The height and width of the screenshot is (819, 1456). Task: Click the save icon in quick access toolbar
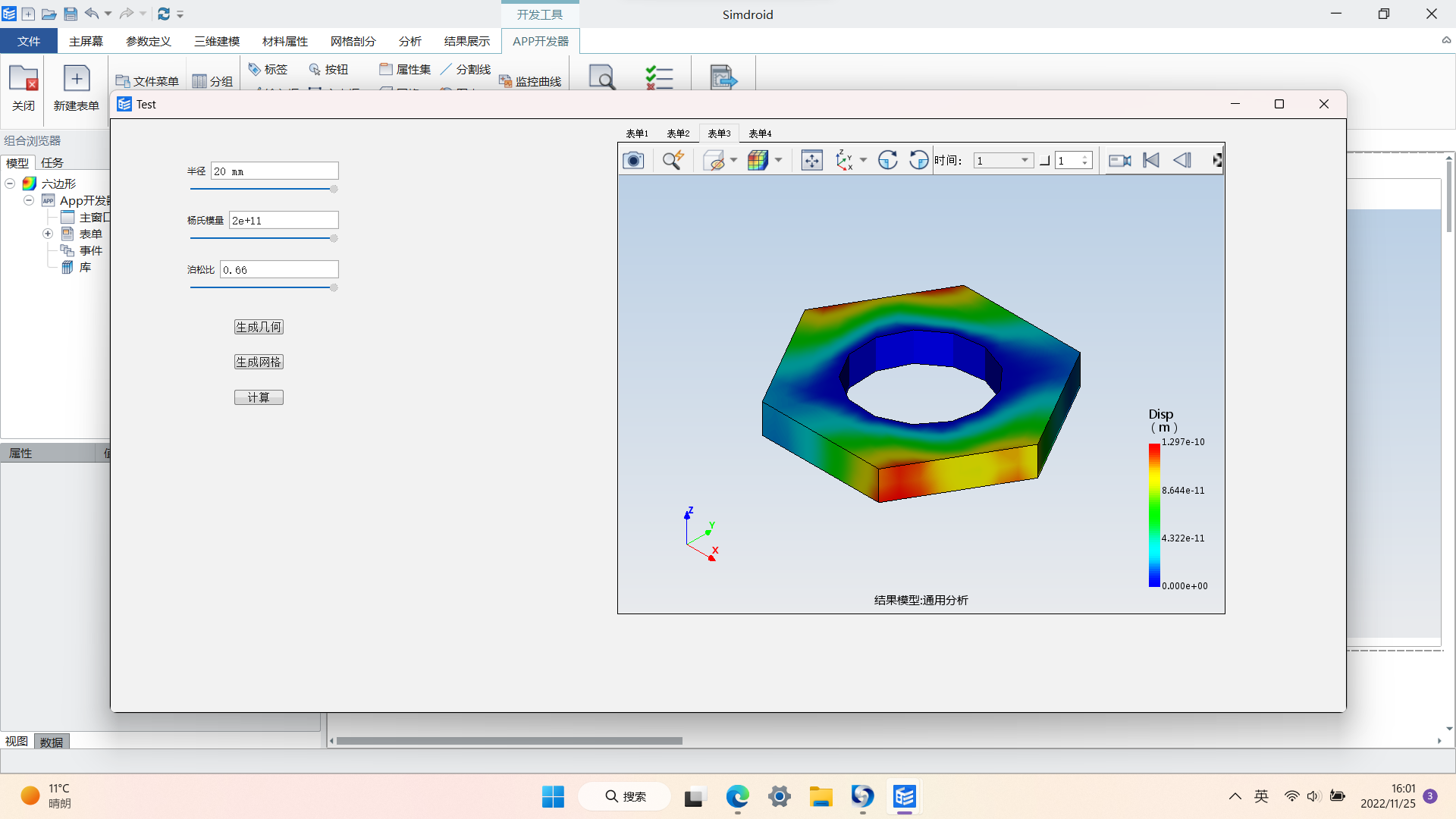(71, 14)
